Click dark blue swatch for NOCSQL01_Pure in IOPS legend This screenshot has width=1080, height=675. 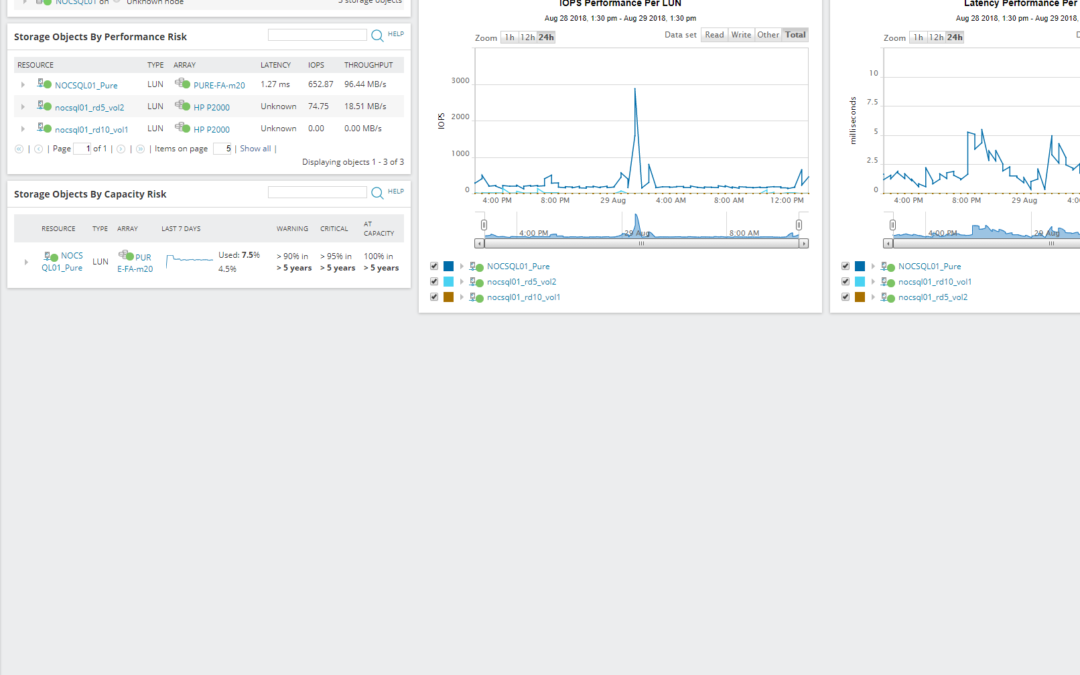click(x=448, y=266)
